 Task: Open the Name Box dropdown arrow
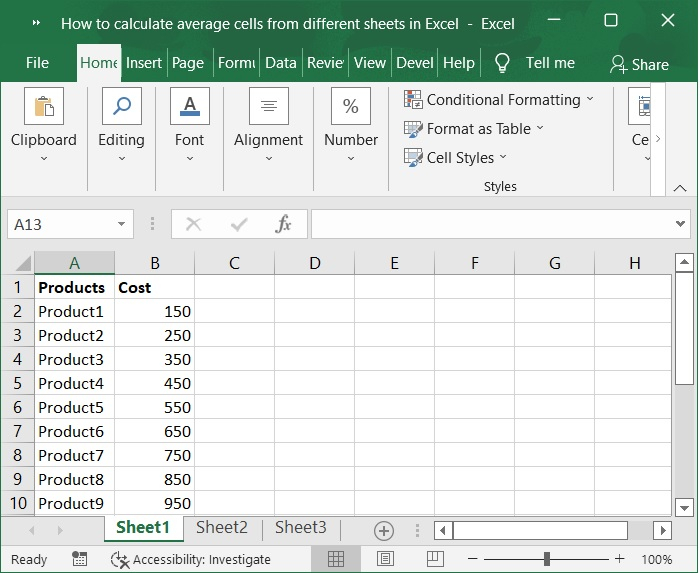(x=122, y=224)
